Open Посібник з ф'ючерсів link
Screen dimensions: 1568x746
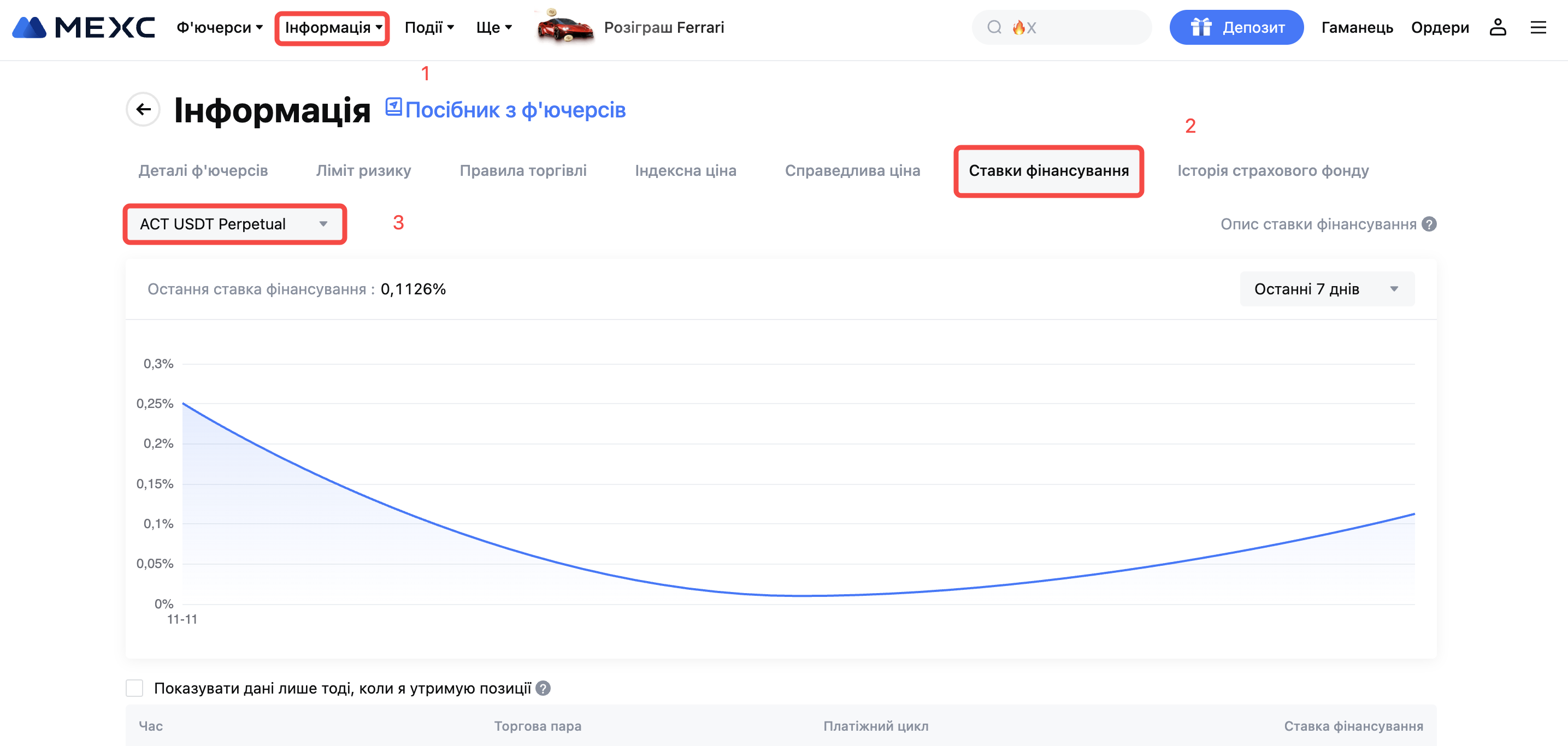(x=514, y=110)
